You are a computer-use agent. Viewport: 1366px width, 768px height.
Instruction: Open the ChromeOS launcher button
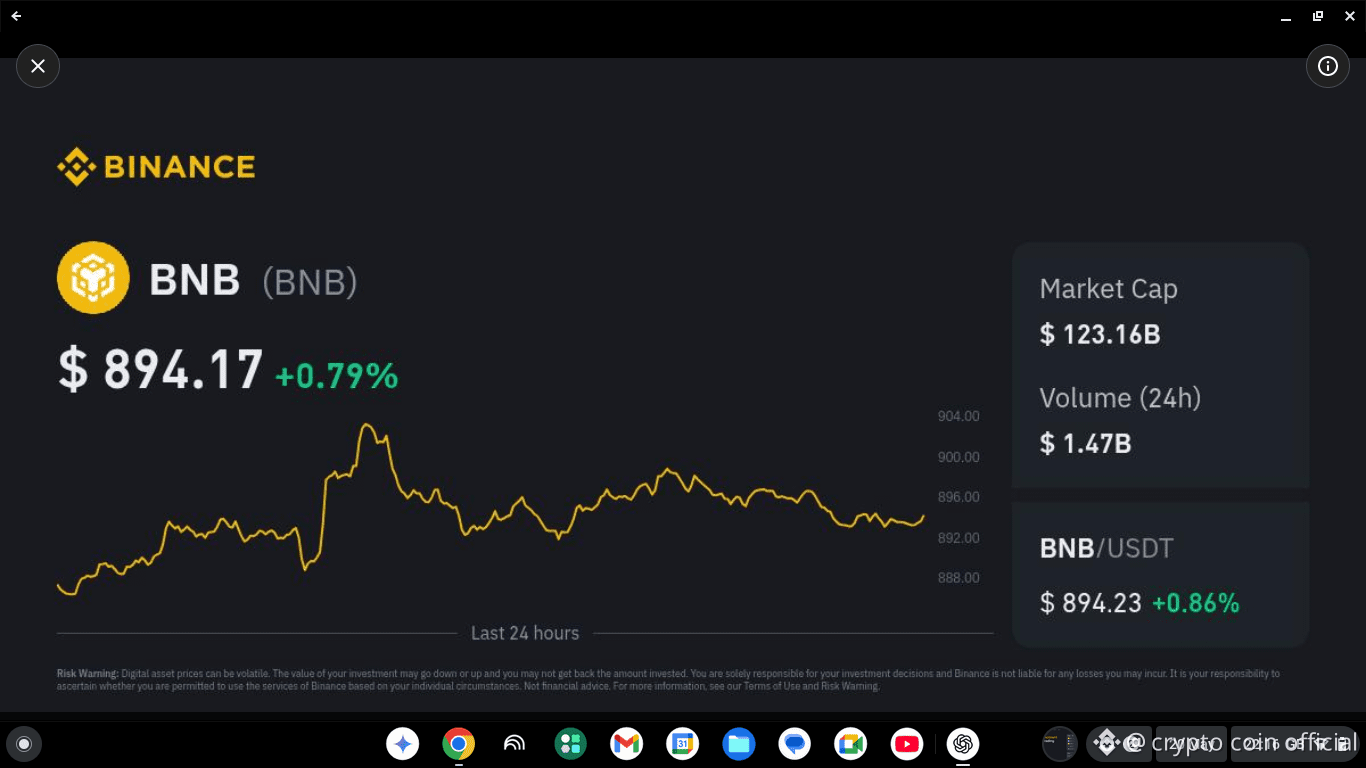click(24, 744)
